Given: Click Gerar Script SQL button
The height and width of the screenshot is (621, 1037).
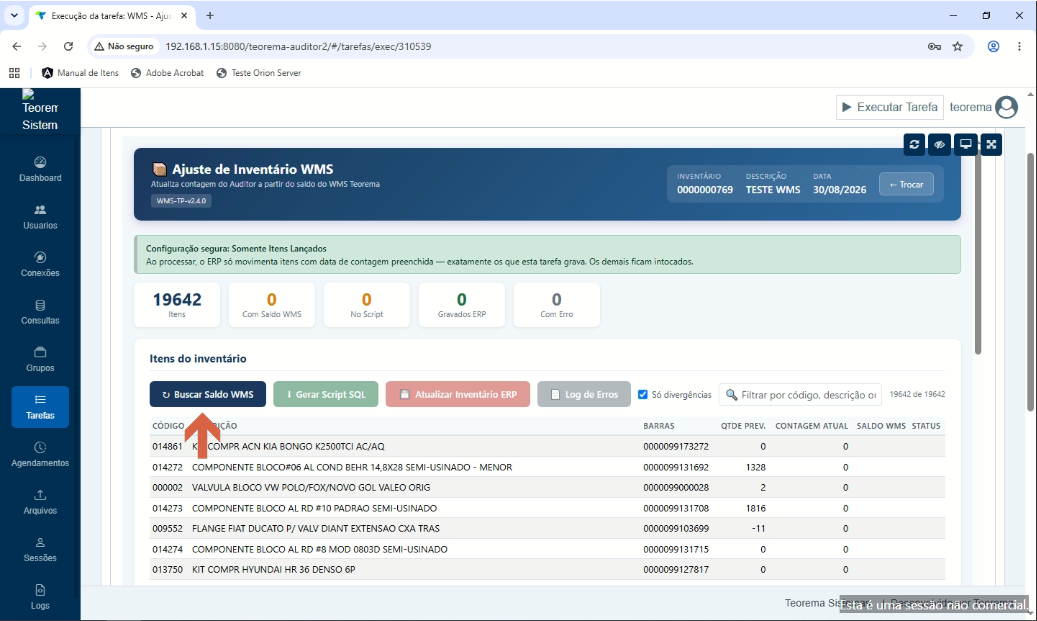Looking at the screenshot, I should click(325, 394).
